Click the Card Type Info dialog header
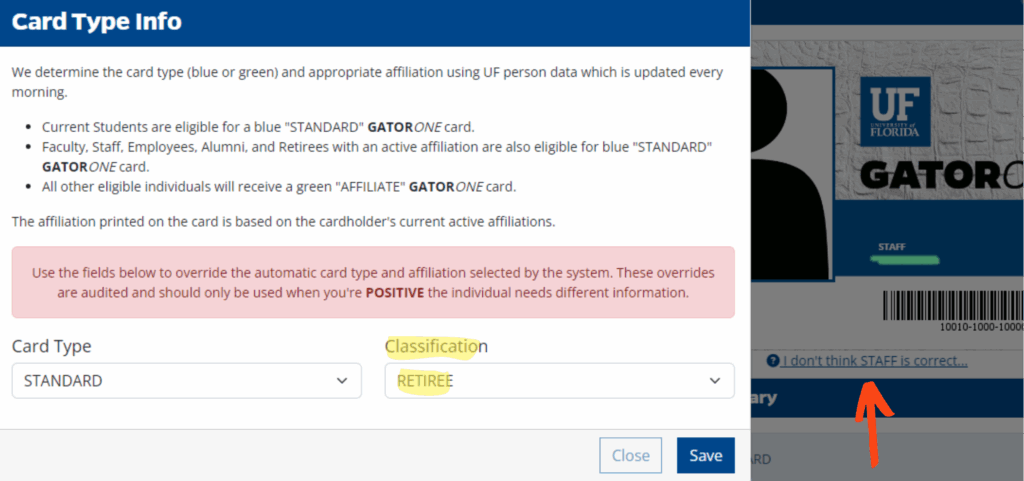The height and width of the screenshot is (481, 1024). 375,23
